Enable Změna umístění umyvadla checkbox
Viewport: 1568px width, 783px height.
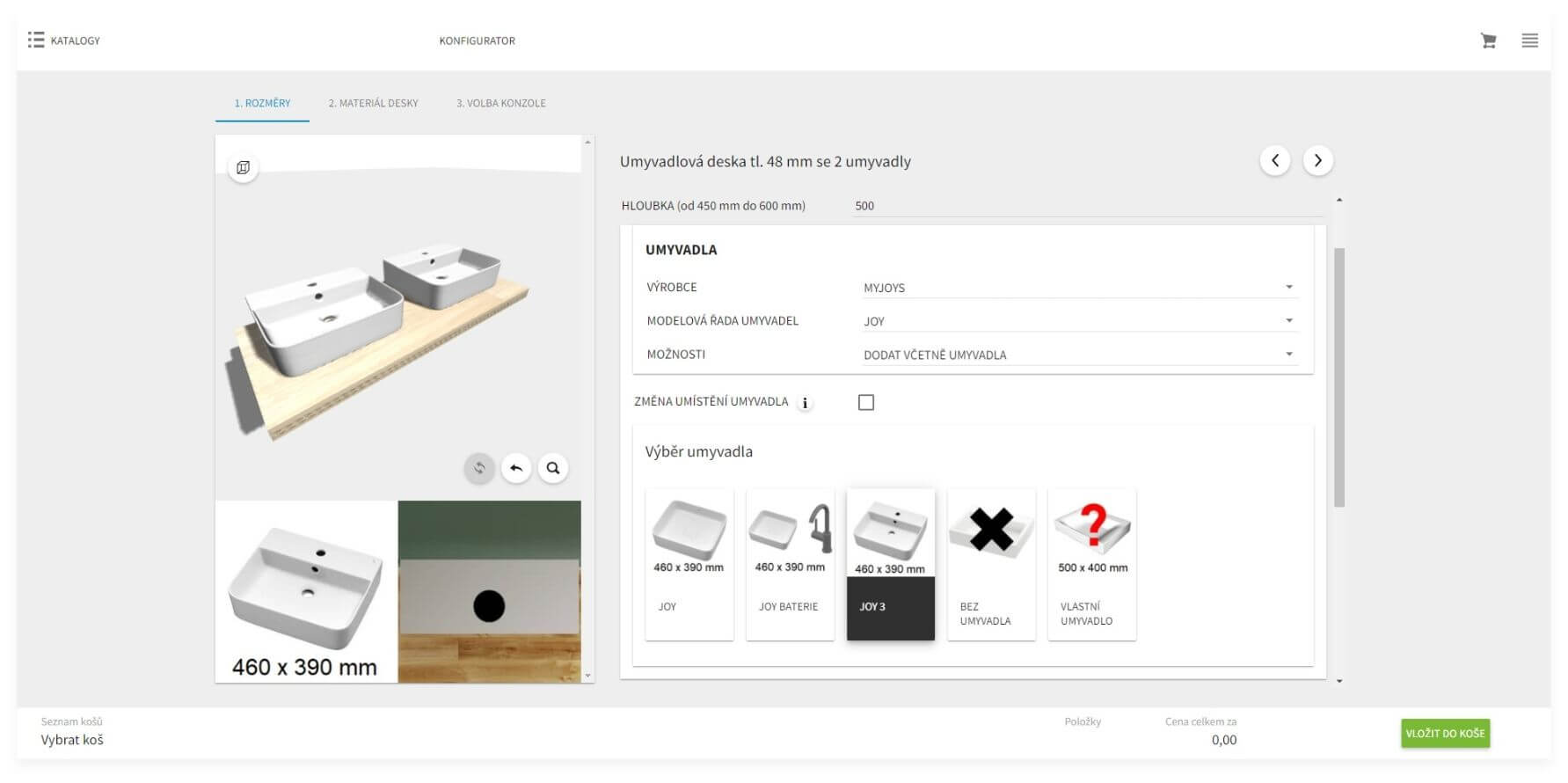pyautogui.click(x=866, y=402)
